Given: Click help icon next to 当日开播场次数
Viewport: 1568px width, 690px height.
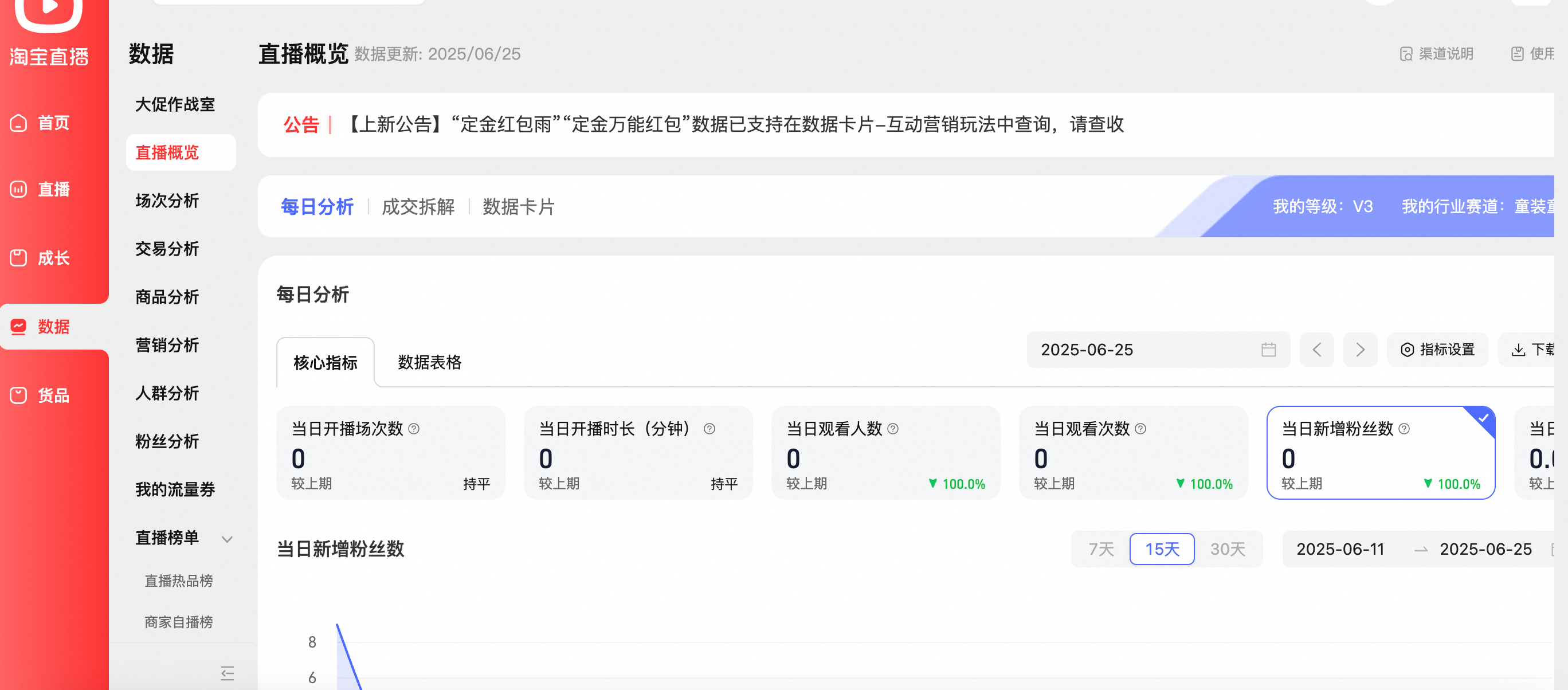Looking at the screenshot, I should [414, 429].
